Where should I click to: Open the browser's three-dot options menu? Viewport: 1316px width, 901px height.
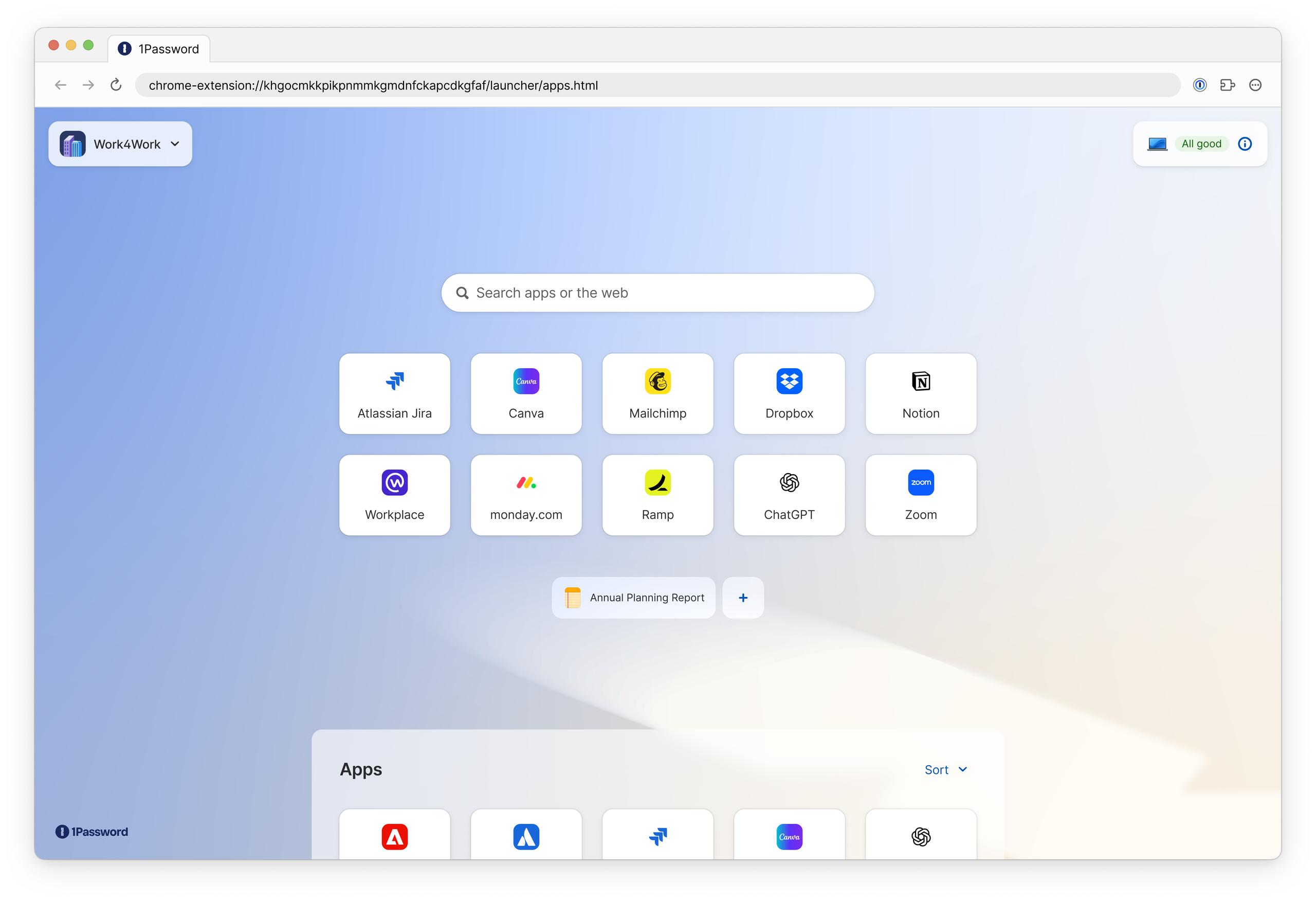1255,85
